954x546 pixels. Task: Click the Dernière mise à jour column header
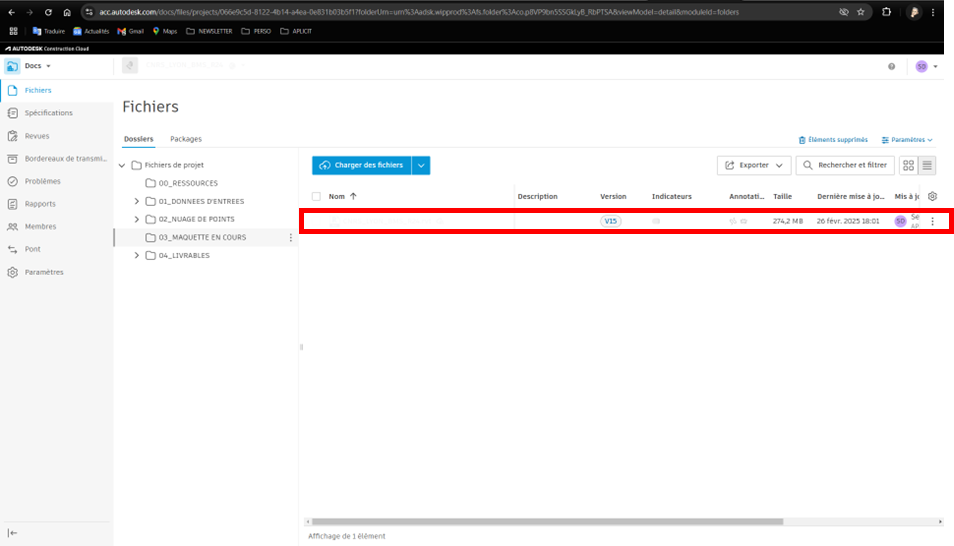click(x=851, y=197)
